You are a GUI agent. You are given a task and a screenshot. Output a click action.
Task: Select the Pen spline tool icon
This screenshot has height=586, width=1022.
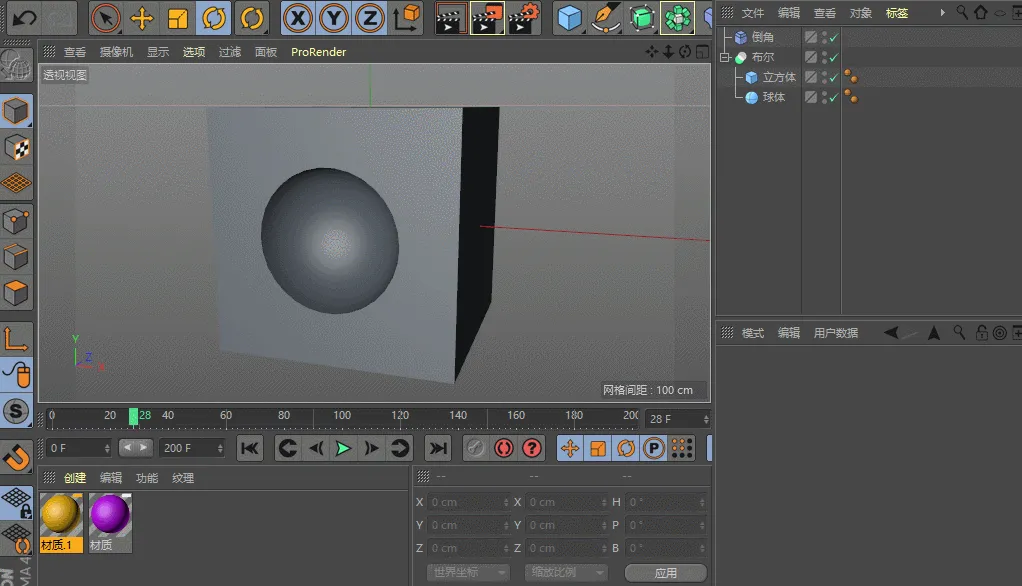point(606,18)
